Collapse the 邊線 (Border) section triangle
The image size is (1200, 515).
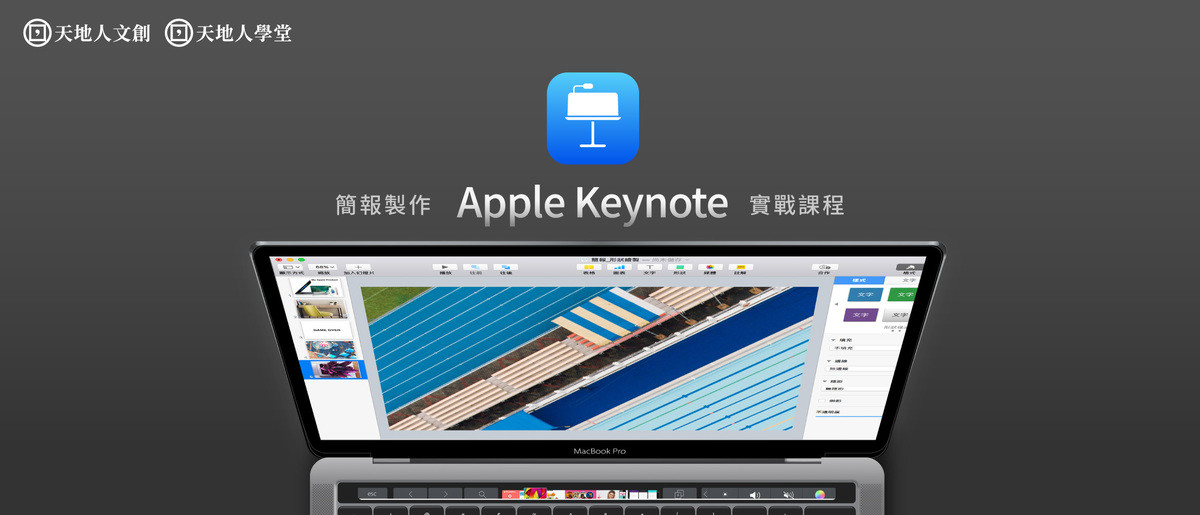click(x=829, y=361)
